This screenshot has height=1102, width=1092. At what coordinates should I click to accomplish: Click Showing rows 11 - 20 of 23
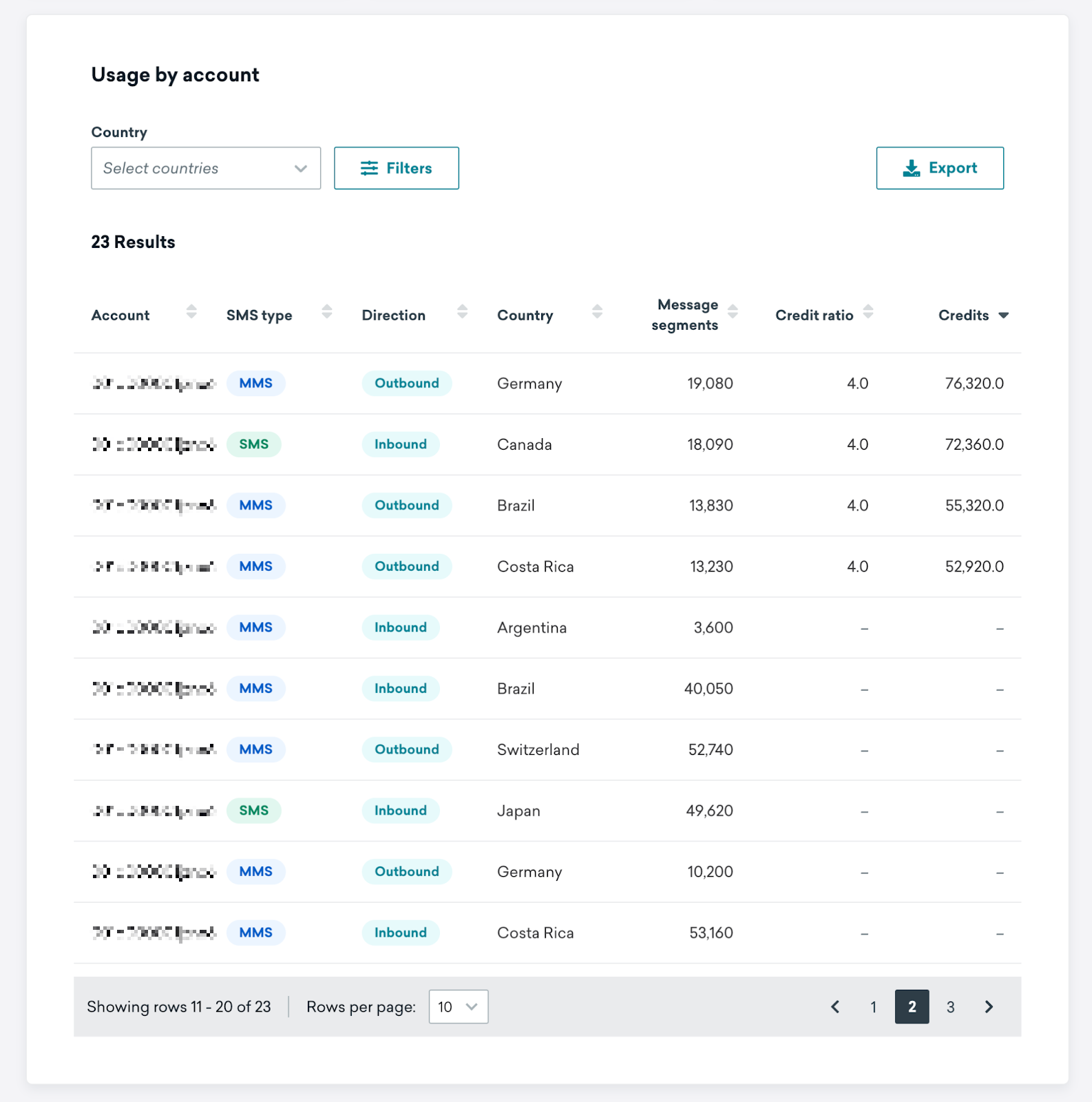tap(179, 1007)
